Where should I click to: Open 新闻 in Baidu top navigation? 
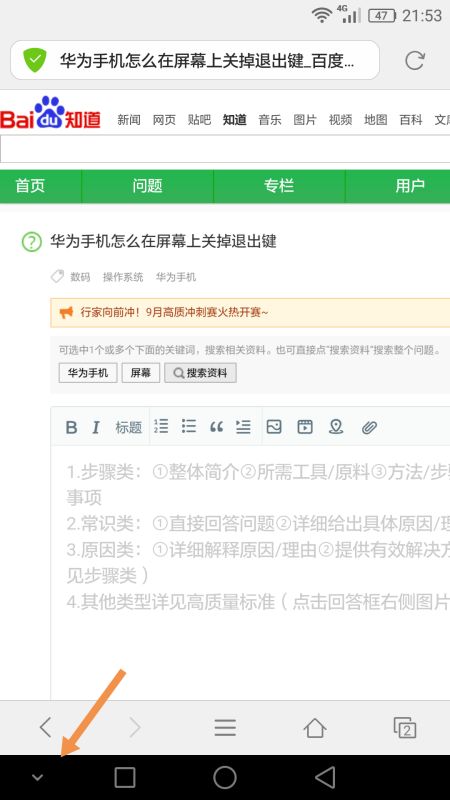[x=129, y=120]
